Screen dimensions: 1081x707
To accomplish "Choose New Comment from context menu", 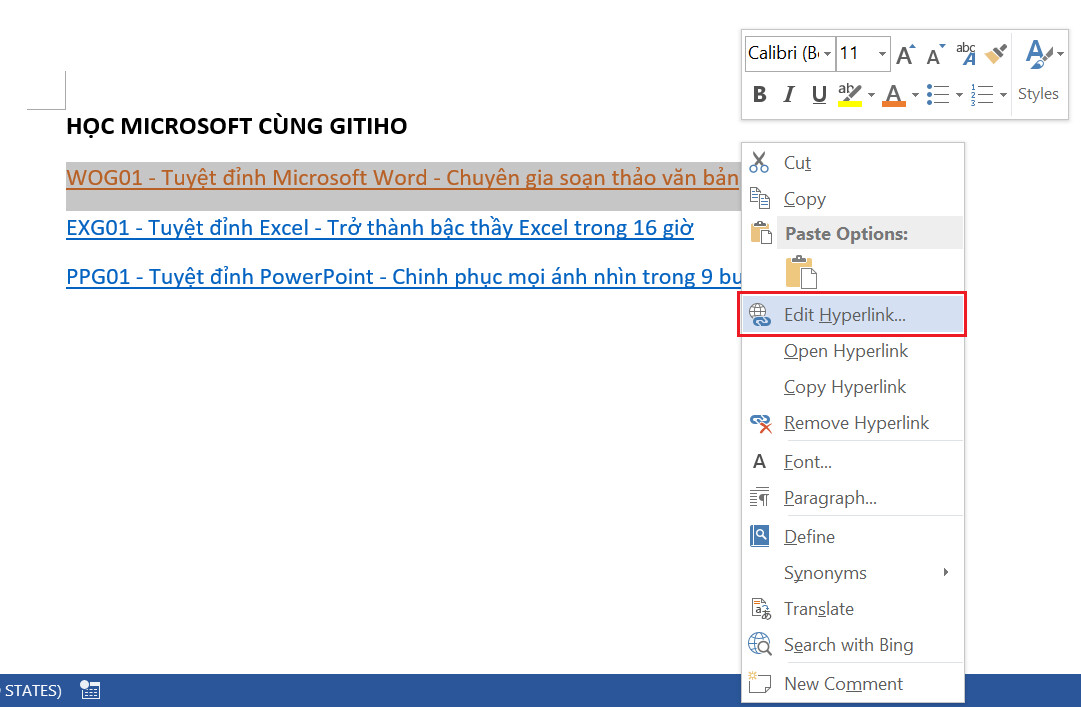I will tap(853, 684).
